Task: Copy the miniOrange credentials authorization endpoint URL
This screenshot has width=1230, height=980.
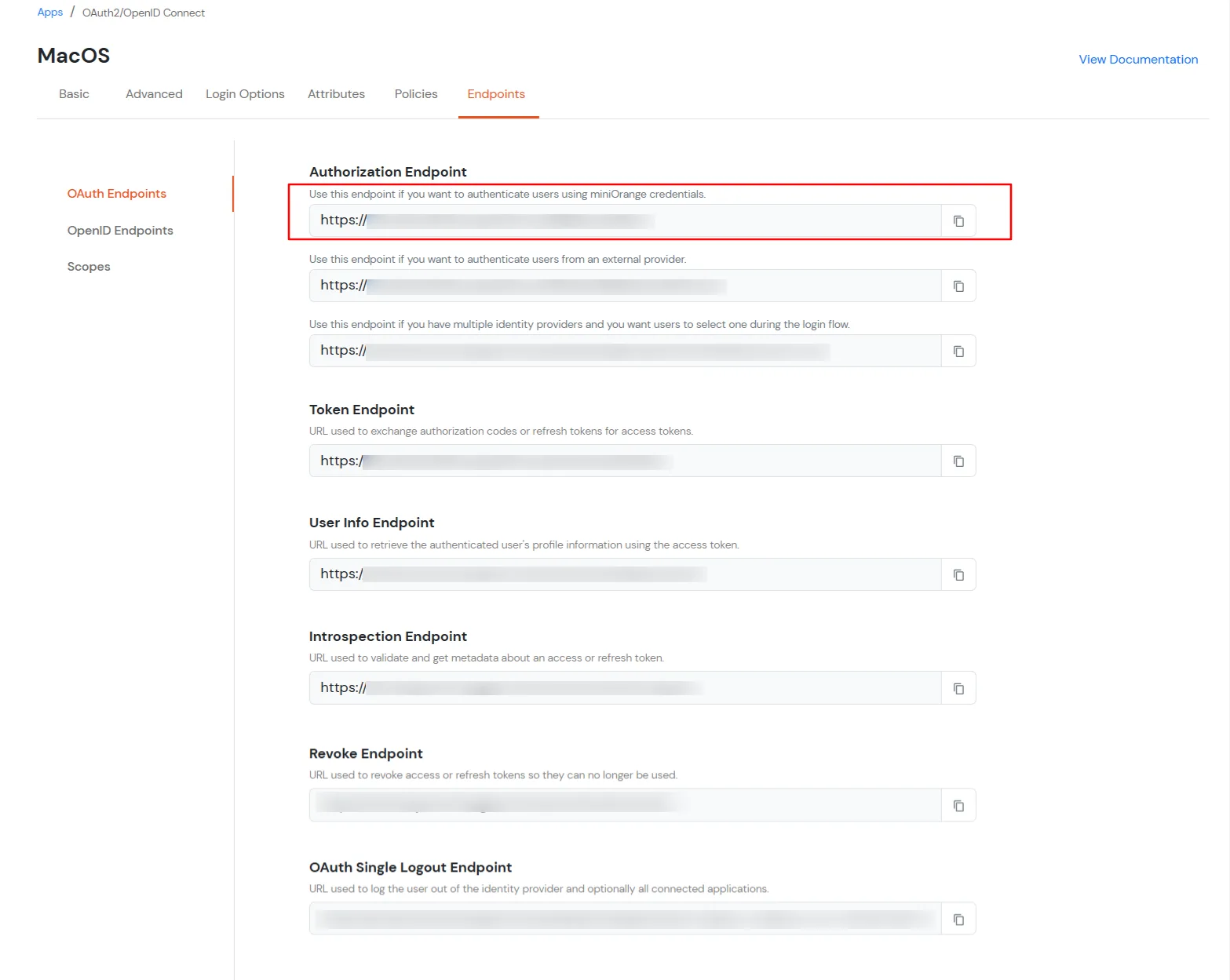Action: [958, 221]
